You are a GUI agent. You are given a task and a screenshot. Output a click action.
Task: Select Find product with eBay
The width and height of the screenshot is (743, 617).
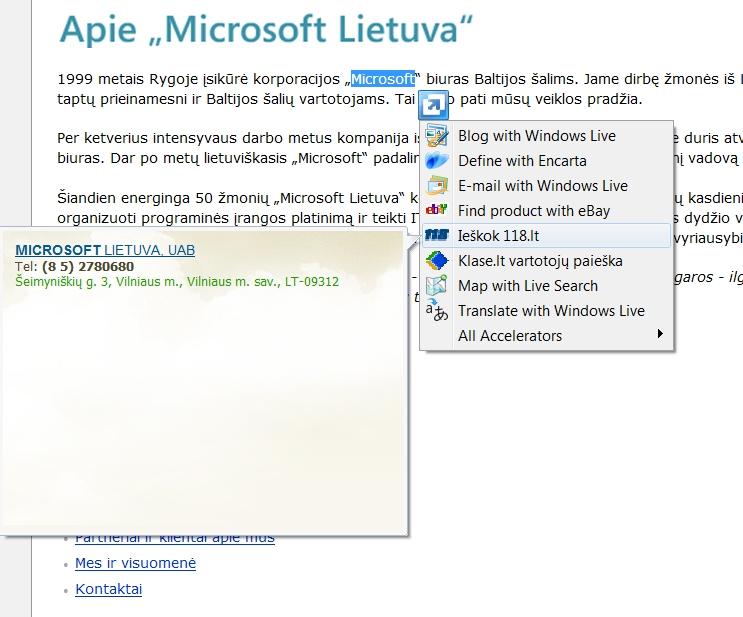pyautogui.click(x=546, y=211)
